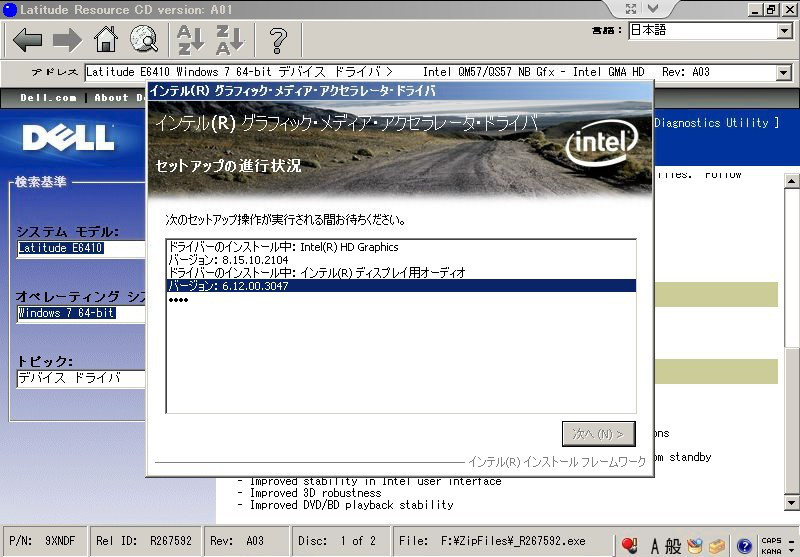
Task: Click the CAPS indicator in language bar
Action: tap(771, 541)
